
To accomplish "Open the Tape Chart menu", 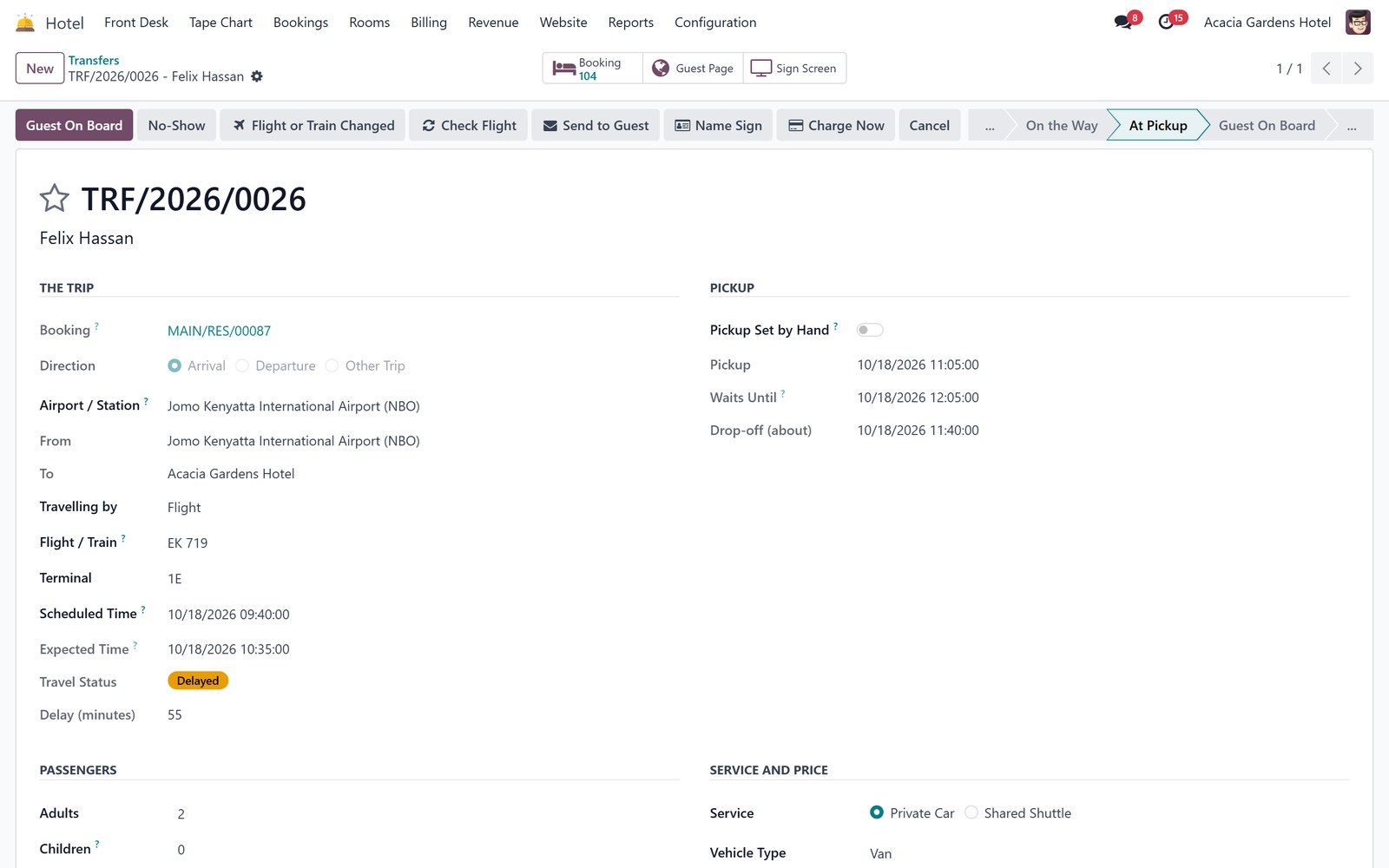I will (221, 23).
